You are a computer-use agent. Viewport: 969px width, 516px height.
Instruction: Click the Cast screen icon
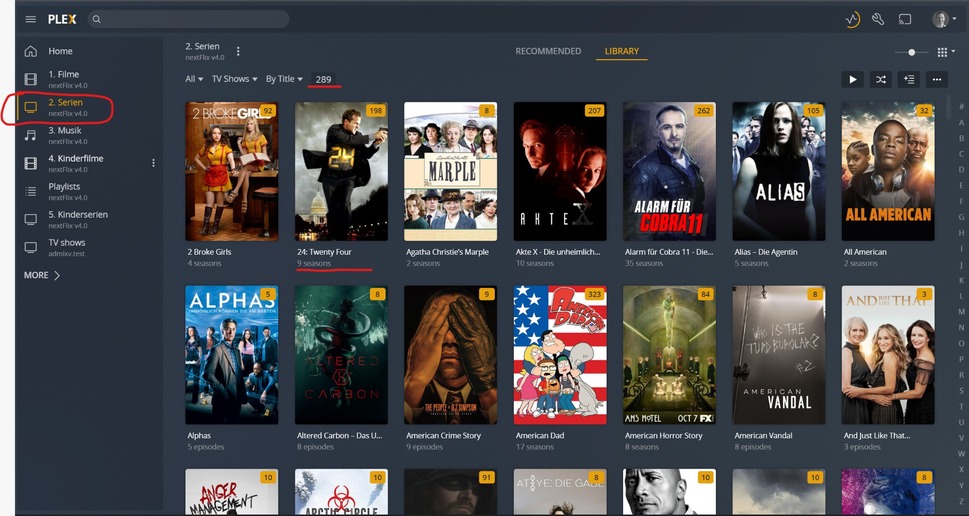pyautogui.click(x=905, y=19)
